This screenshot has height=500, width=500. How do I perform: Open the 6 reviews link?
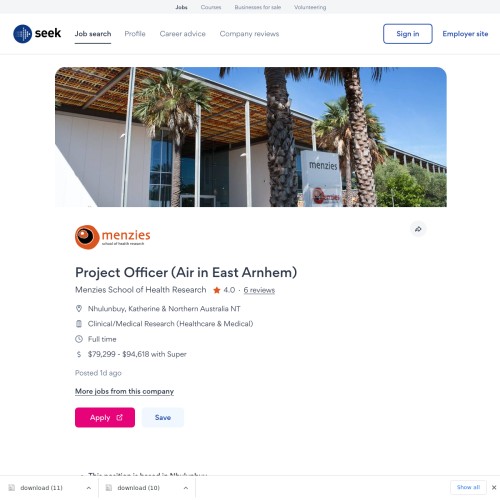pos(259,290)
